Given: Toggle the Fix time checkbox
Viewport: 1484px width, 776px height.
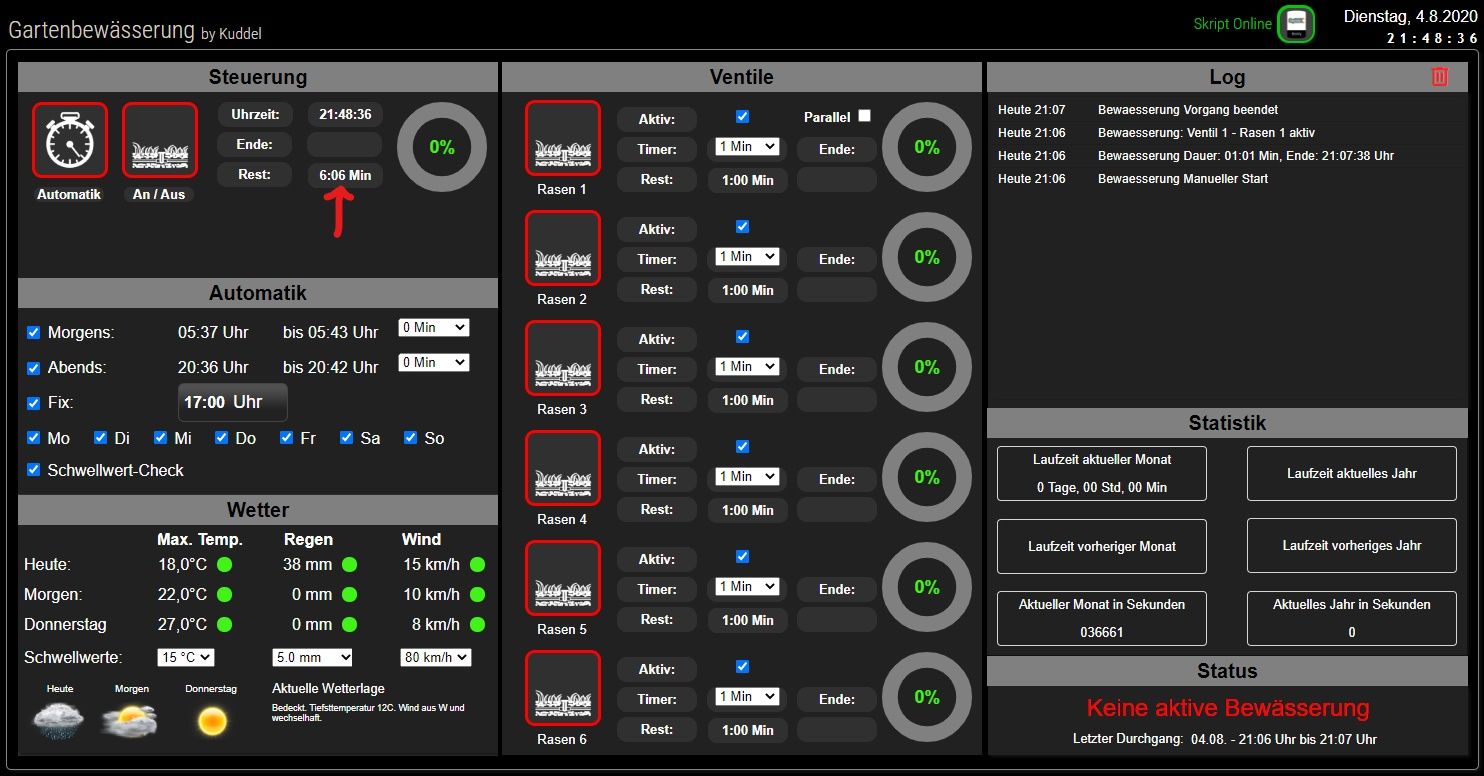Looking at the screenshot, I should tap(34, 403).
